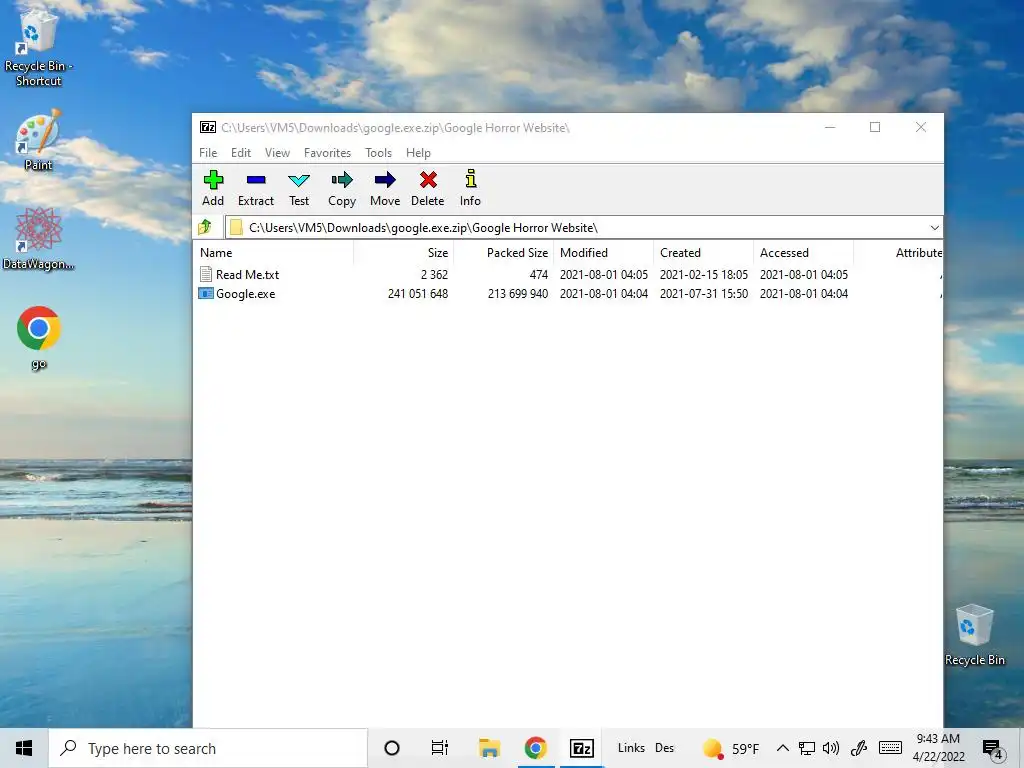Sort by the Name column header
The width and height of the screenshot is (1024, 768).
pyautogui.click(x=273, y=253)
